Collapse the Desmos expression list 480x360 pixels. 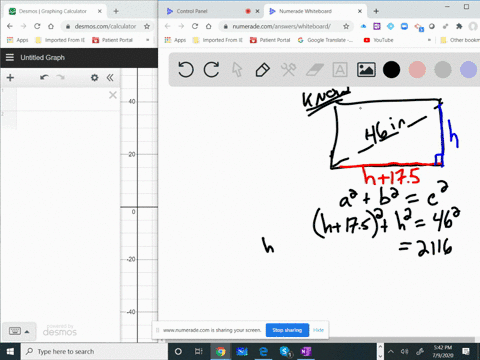pyautogui.click(x=110, y=78)
